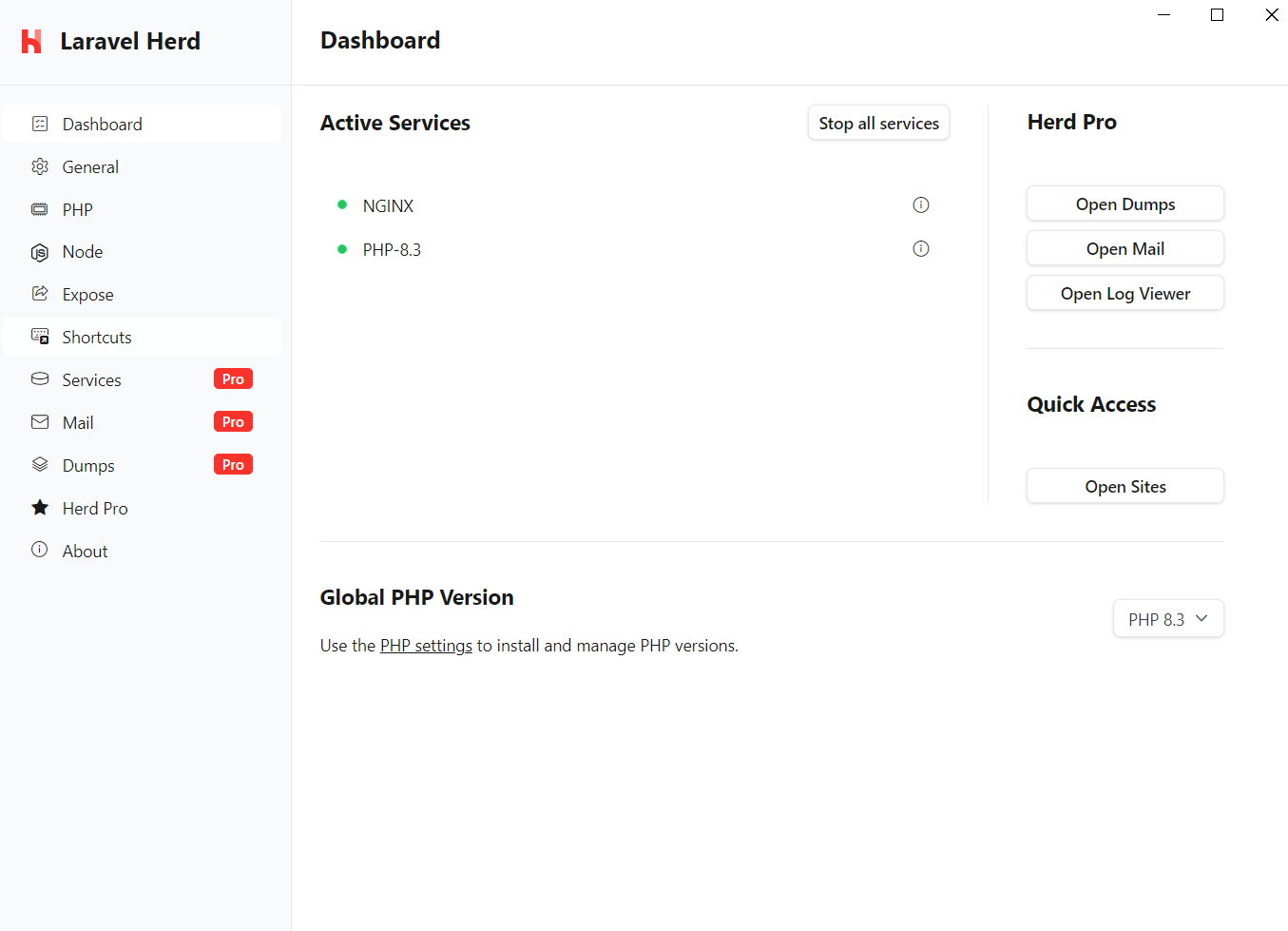The width and height of the screenshot is (1288, 931).
Task: Show PHP-8.3 service info icon
Action: pyautogui.click(x=920, y=249)
